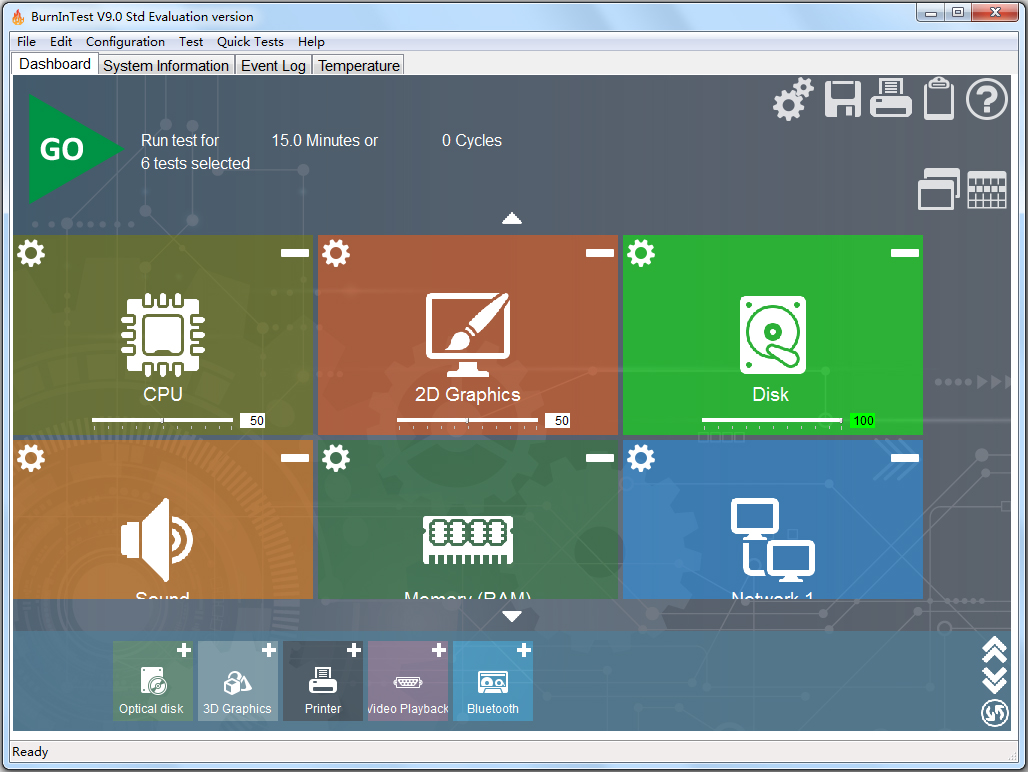
Task: Switch to the Event Log tab
Action: coord(273,66)
